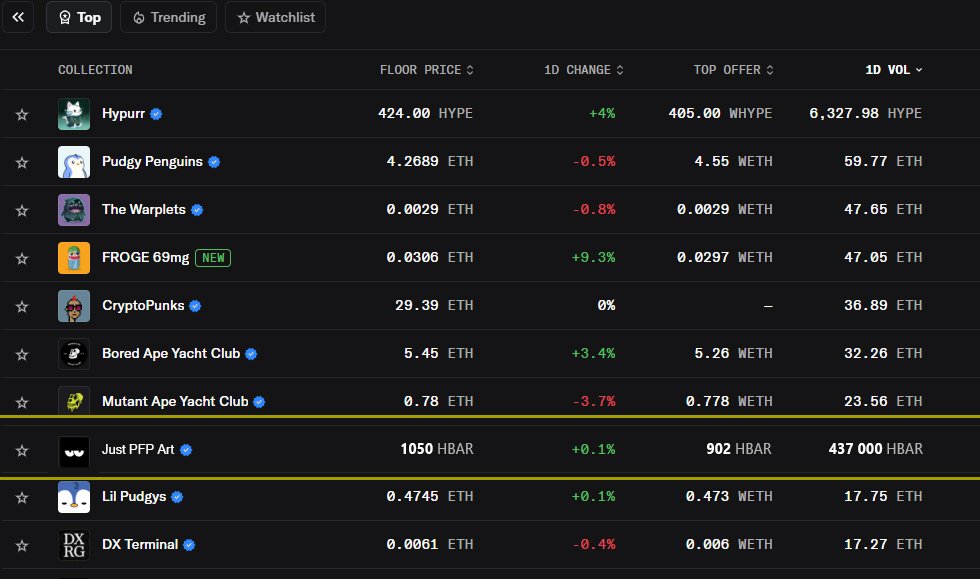The width and height of the screenshot is (980, 579).
Task: Select Pudgy Penguins floor price 4.2689 ETH
Action: pyautogui.click(x=430, y=161)
